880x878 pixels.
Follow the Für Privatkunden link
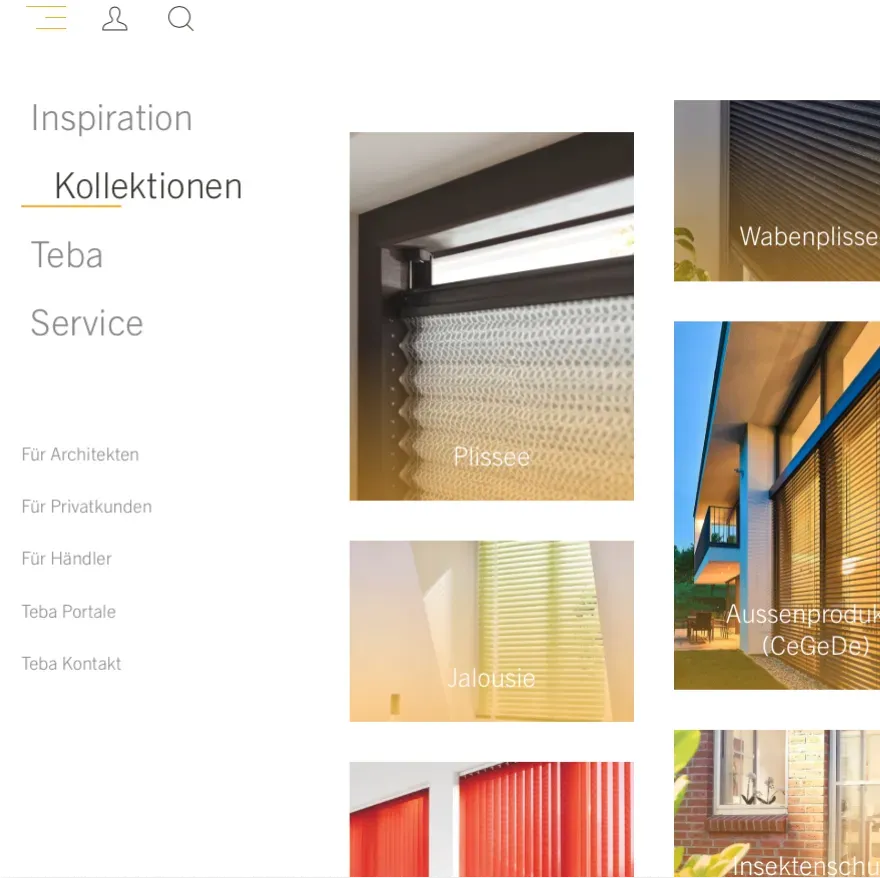[x=86, y=506]
